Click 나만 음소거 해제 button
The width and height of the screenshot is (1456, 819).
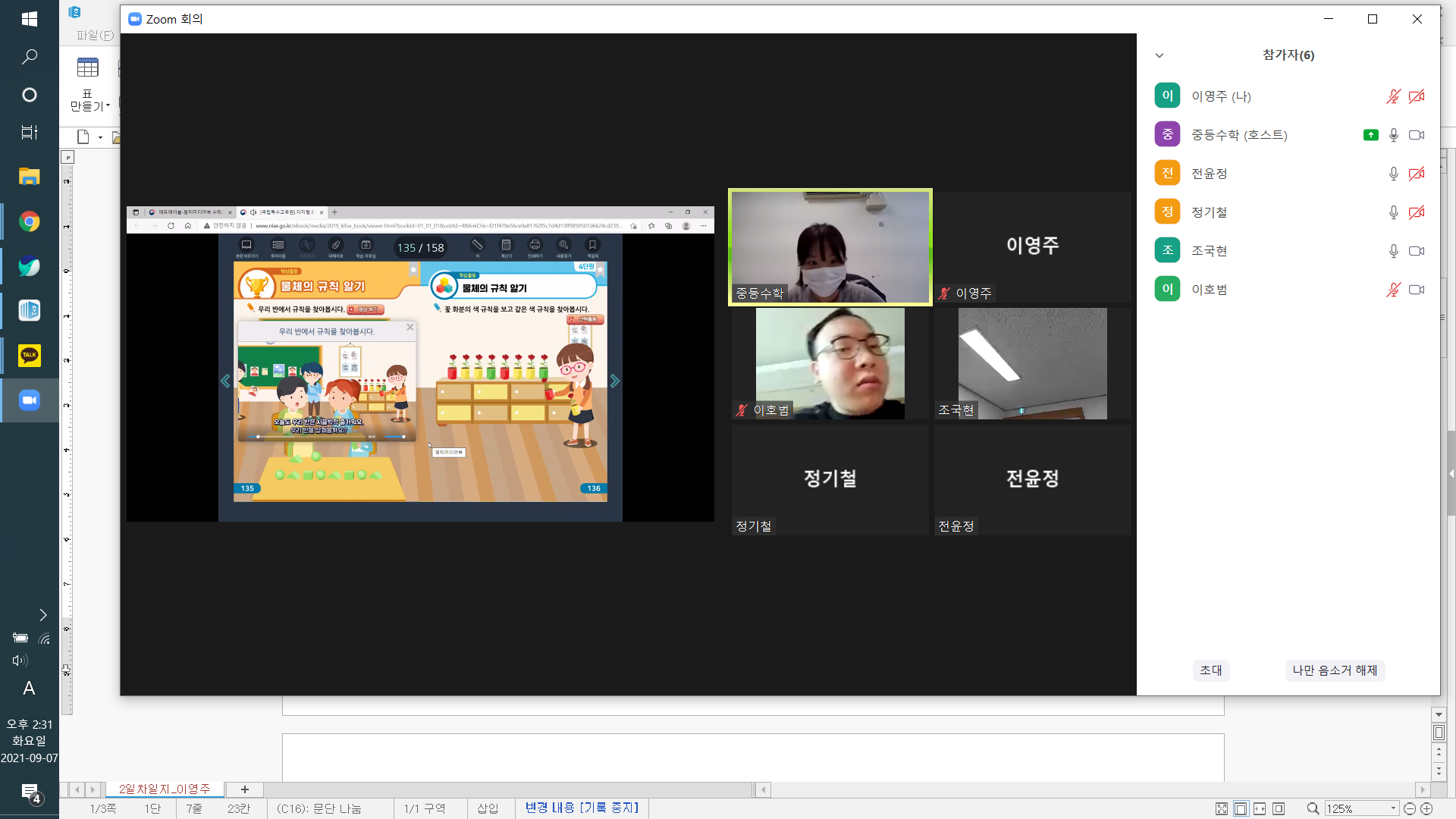[x=1335, y=670]
